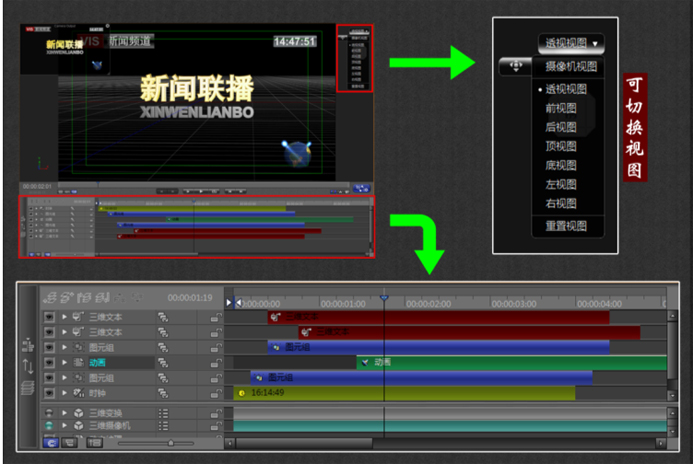This screenshot has width=693, height=464.
Task: Select the green 动画 clip on the timeline
Action: (511, 362)
